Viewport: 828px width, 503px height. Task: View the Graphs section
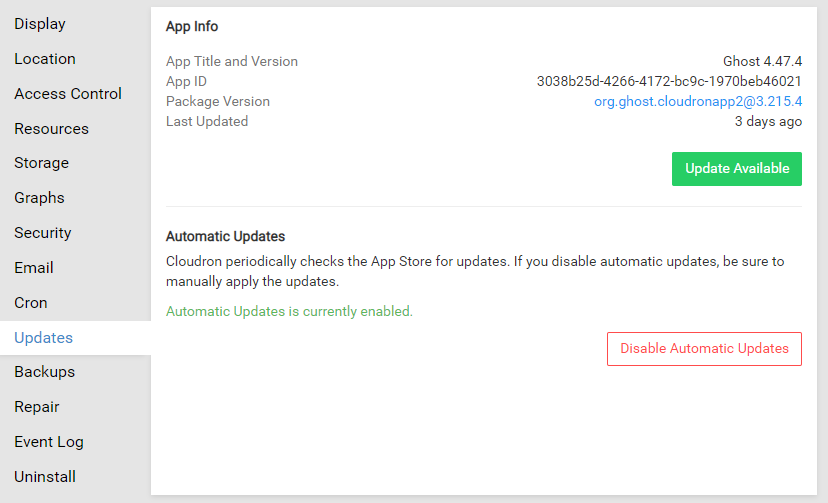[40, 198]
